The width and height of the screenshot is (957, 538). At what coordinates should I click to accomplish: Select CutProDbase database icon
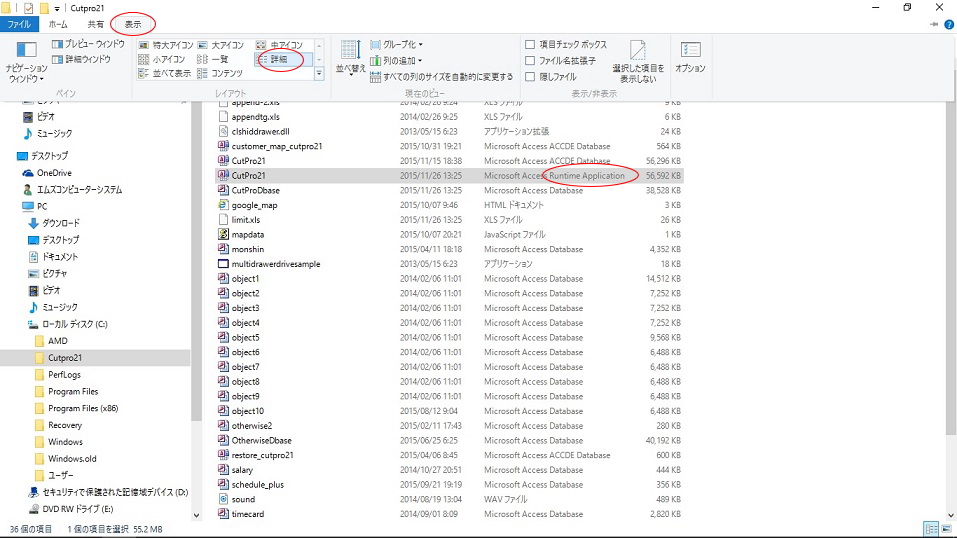pyautogui.click(x=223, y=190)
